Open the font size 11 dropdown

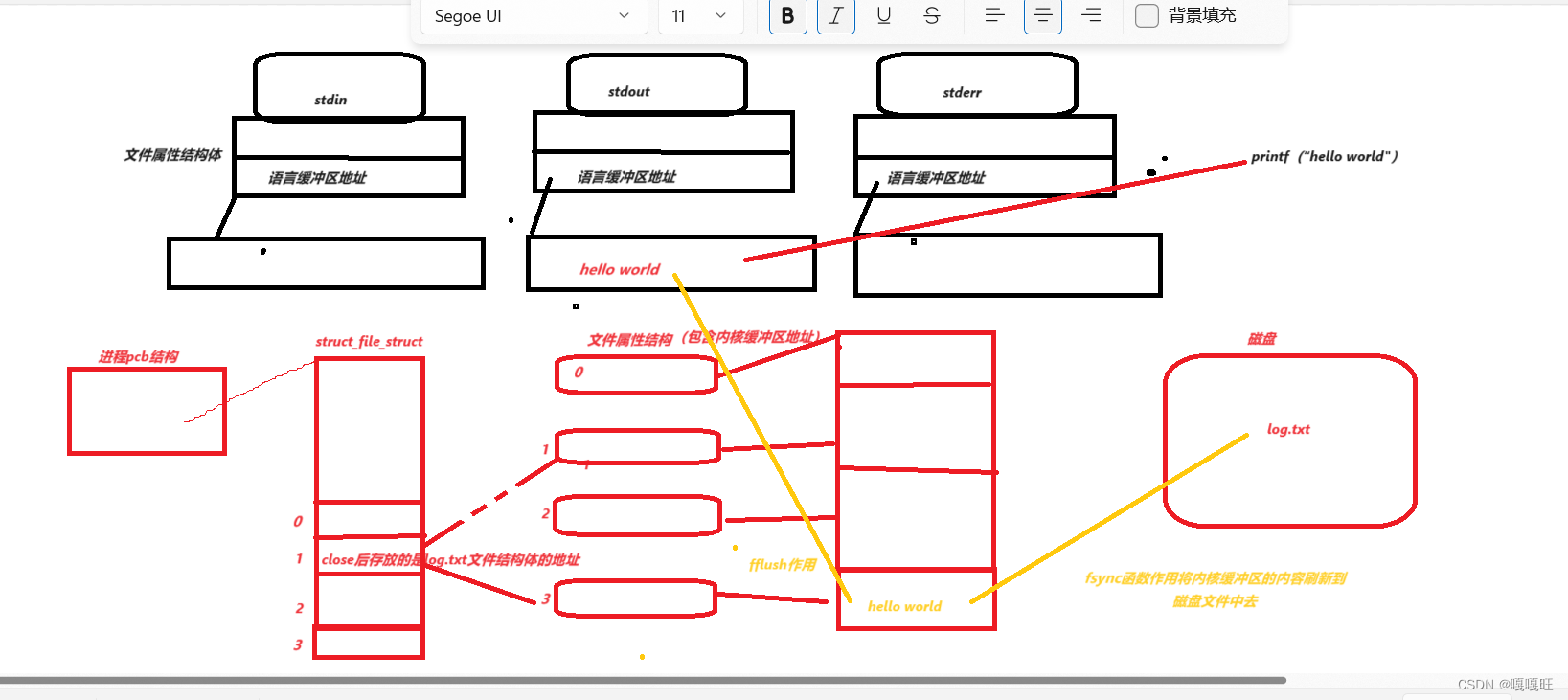coord(701,15)
